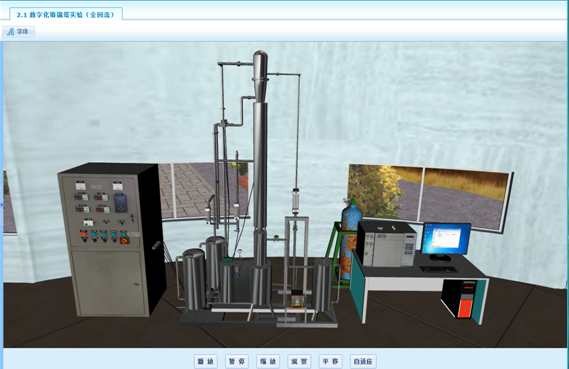Click the red indicator lamp on control cabinet
Viewport: 569px width, 369px height.
click(84, 234)
